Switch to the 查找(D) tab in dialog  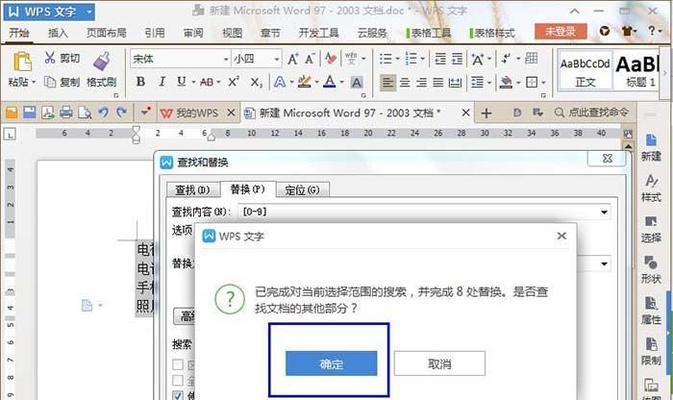[x=192, y=190]
